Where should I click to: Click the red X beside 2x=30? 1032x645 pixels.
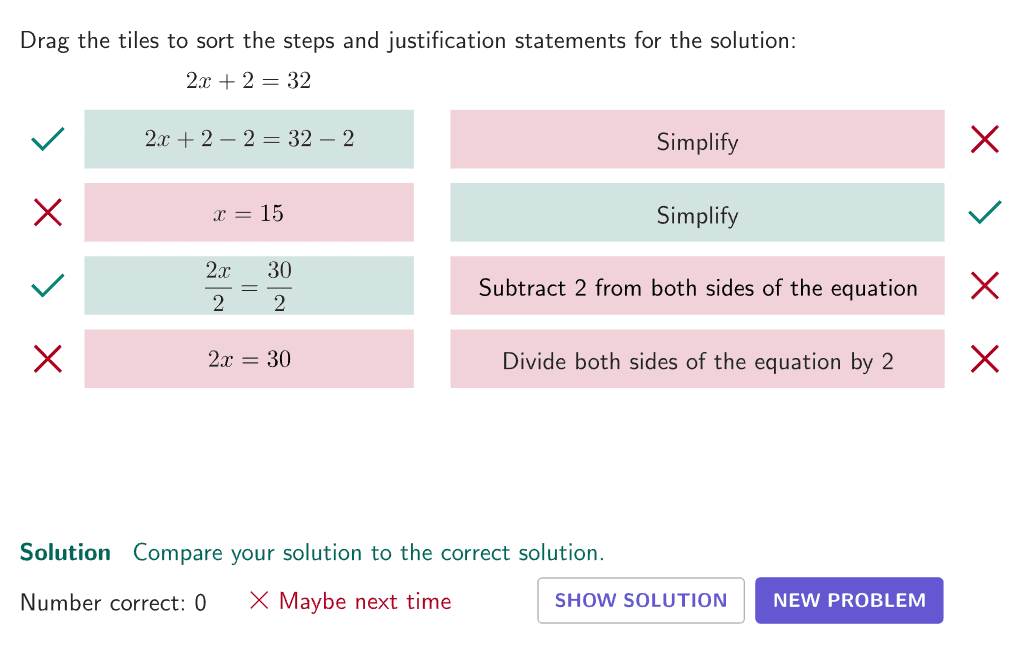pos(48,359)
